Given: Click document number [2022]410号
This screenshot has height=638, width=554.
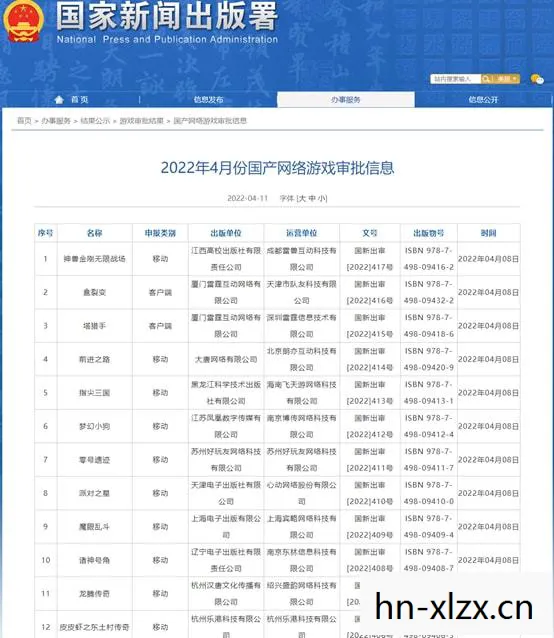Looking at the screenshot, I should pyautogui.click(x=370, y=501).
